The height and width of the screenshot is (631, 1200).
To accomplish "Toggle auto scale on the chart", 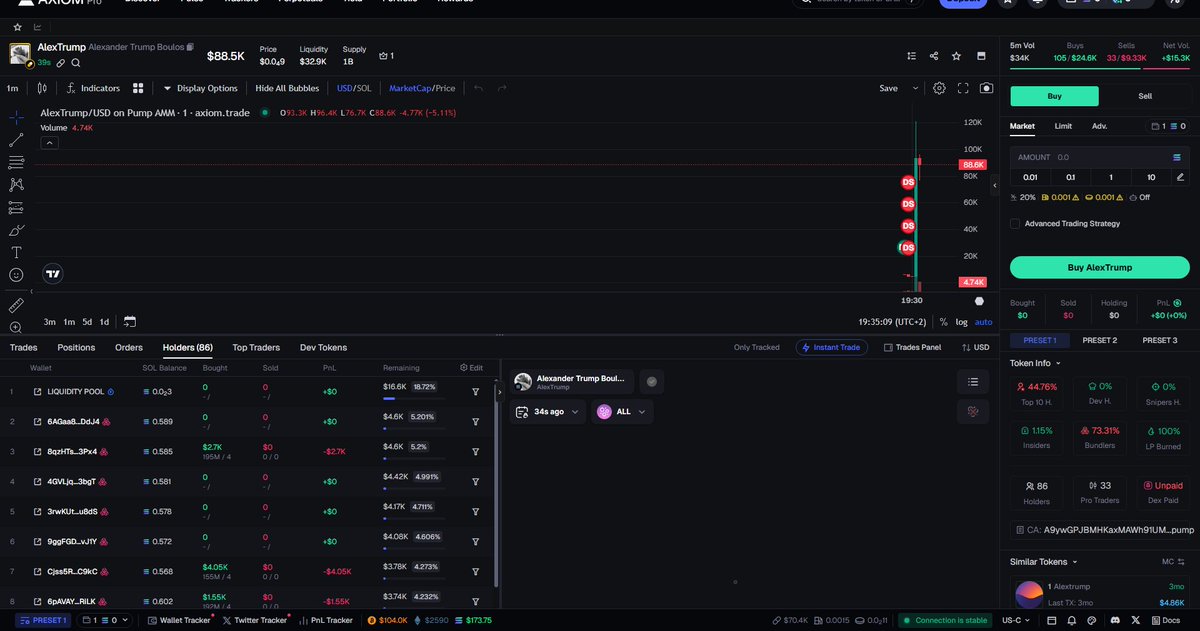I will (984, 322).
